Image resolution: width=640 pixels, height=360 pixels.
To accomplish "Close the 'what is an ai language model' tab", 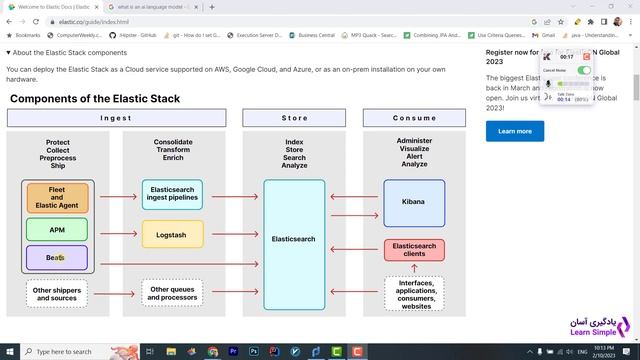I will coord(196,7).
